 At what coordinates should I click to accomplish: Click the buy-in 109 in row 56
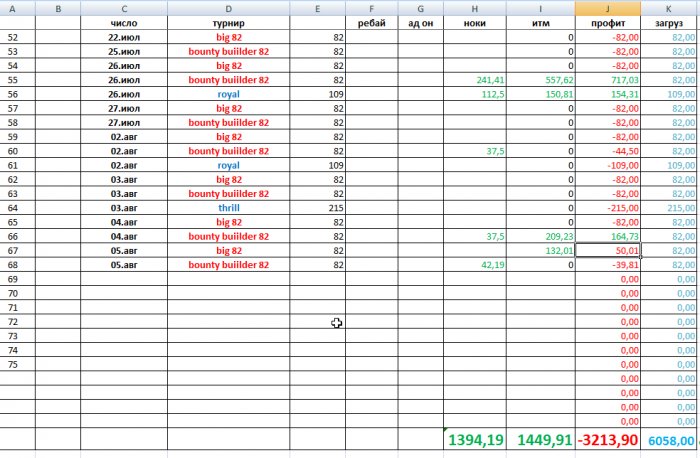click(317, 94)
